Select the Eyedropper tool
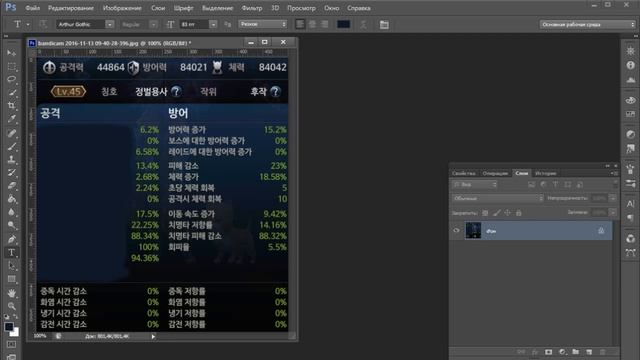The image size is (640, 360). coord(11,119)
